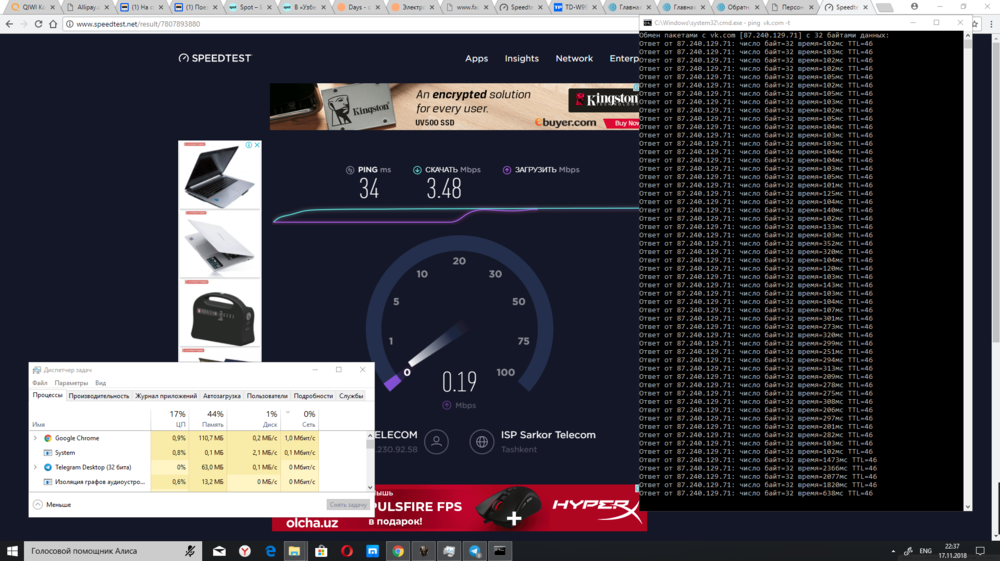Viewport: 1000px width, 561px height.
Task: Open the ad info icon on the laptop ad
Action: click(249, 145)
